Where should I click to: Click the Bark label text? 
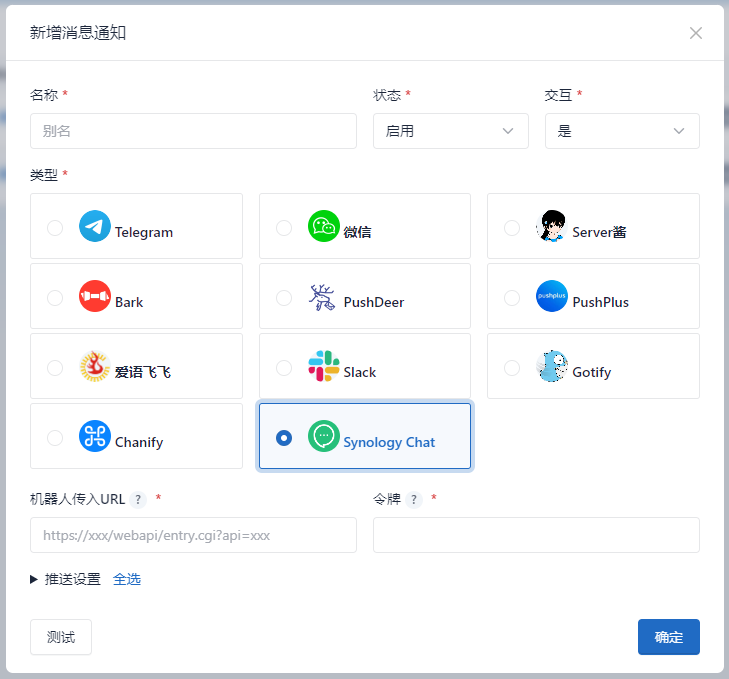[129, 302]
